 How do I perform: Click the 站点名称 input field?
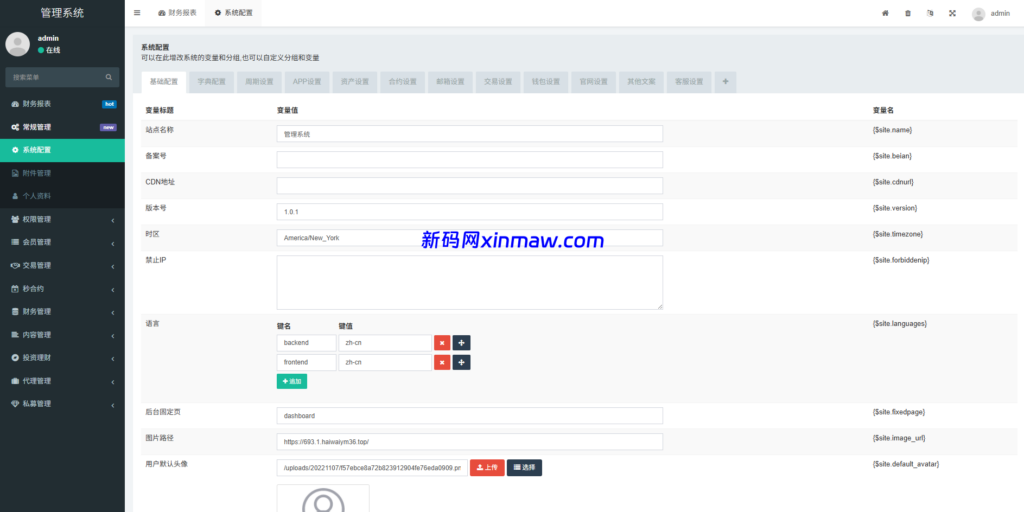tap(470, 134)
